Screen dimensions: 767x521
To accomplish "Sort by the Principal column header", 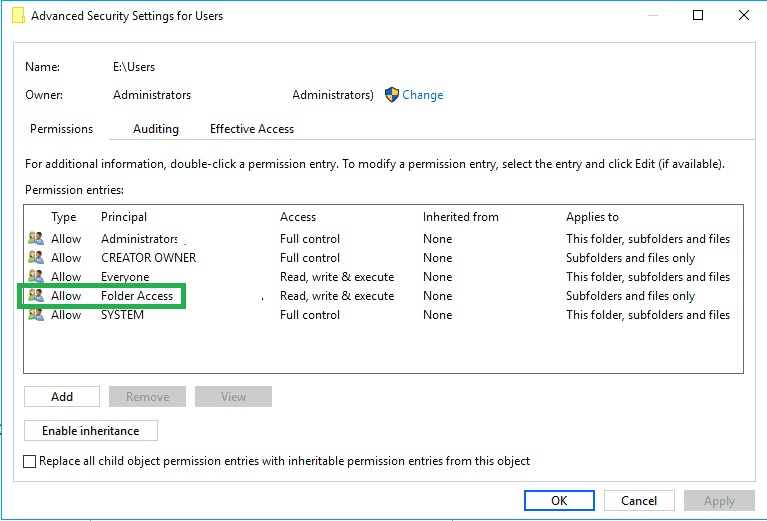I will [124, 217].
